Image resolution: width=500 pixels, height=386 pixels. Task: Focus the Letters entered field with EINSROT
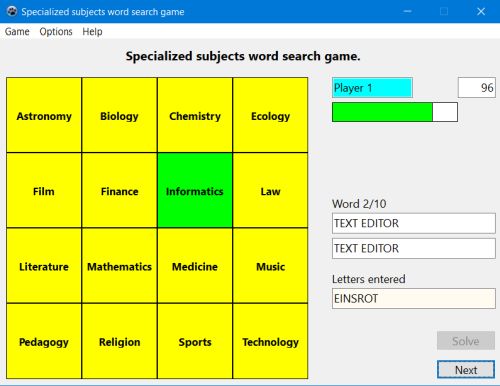coord(413,298)
